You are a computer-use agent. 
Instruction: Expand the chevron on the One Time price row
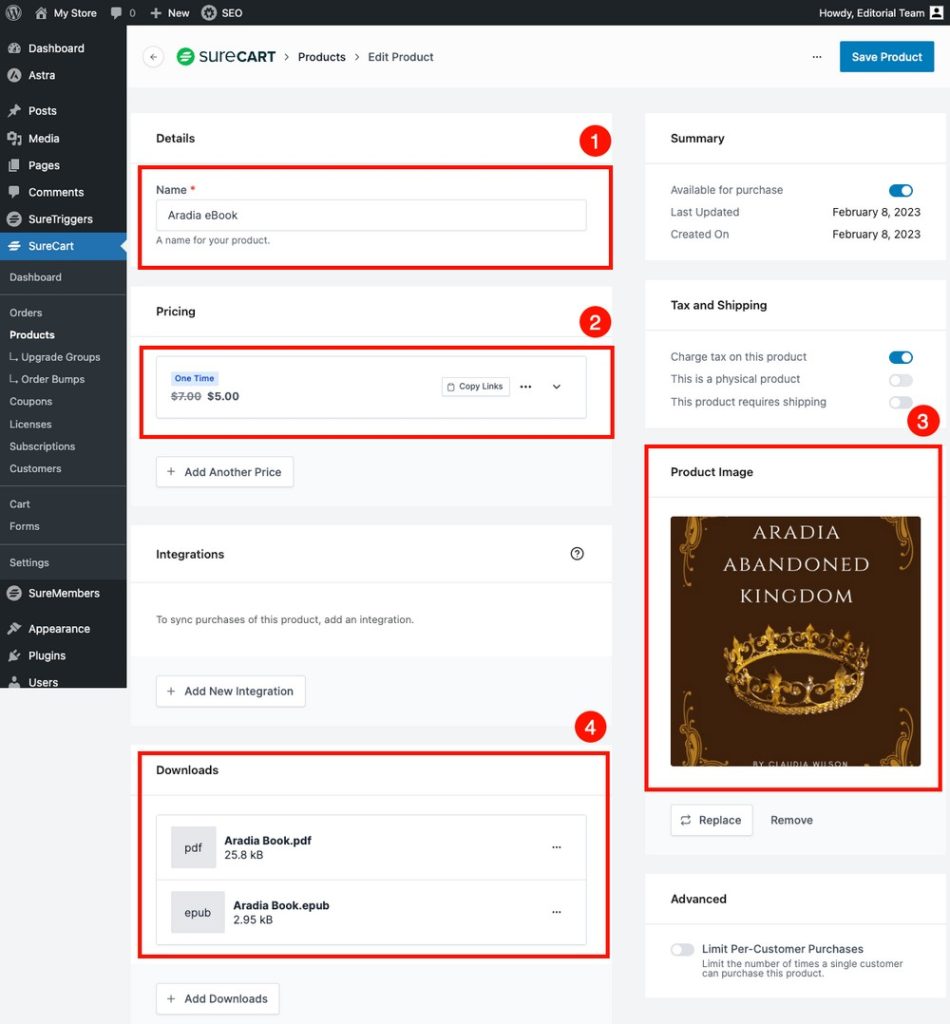click(x=557, y=386)
